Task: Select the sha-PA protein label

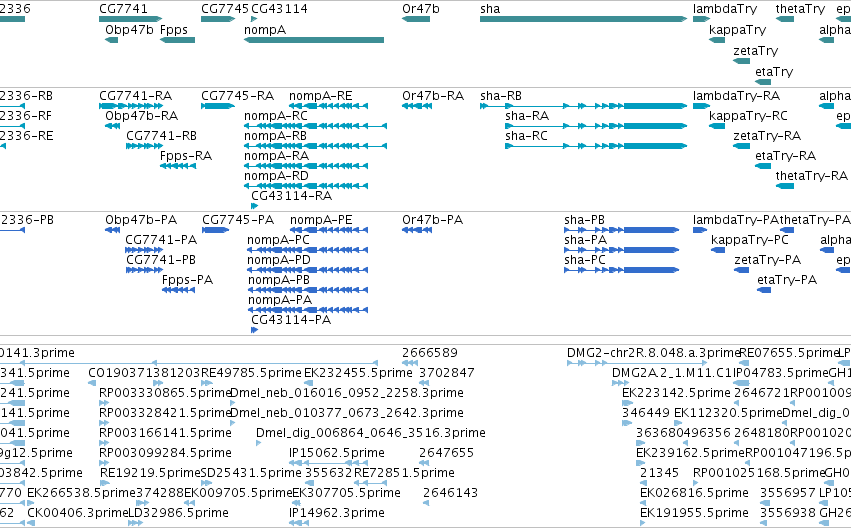Action: tap(585, 240)
